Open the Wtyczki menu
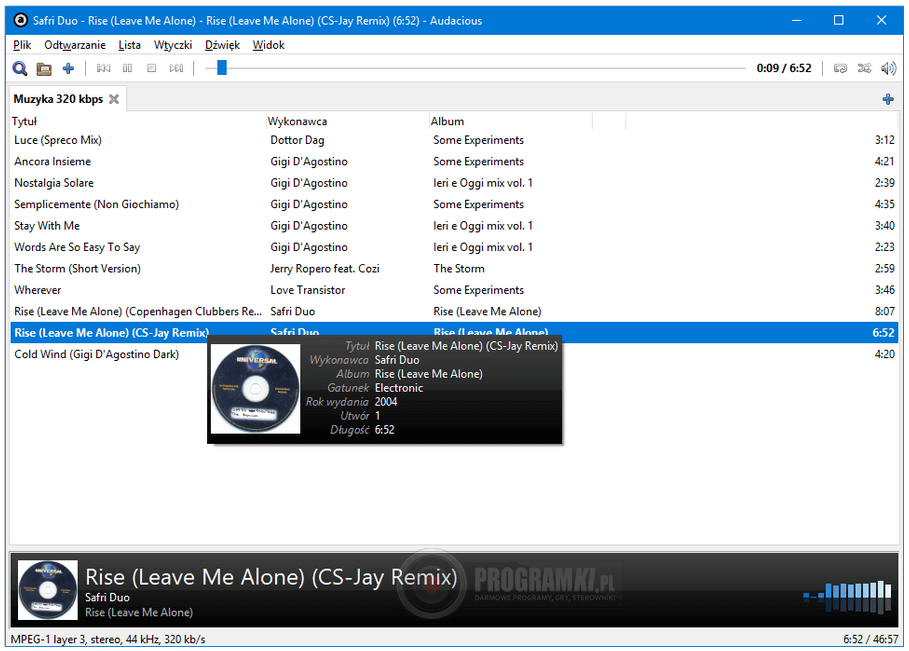909x651 pixels. click(173, 45)
